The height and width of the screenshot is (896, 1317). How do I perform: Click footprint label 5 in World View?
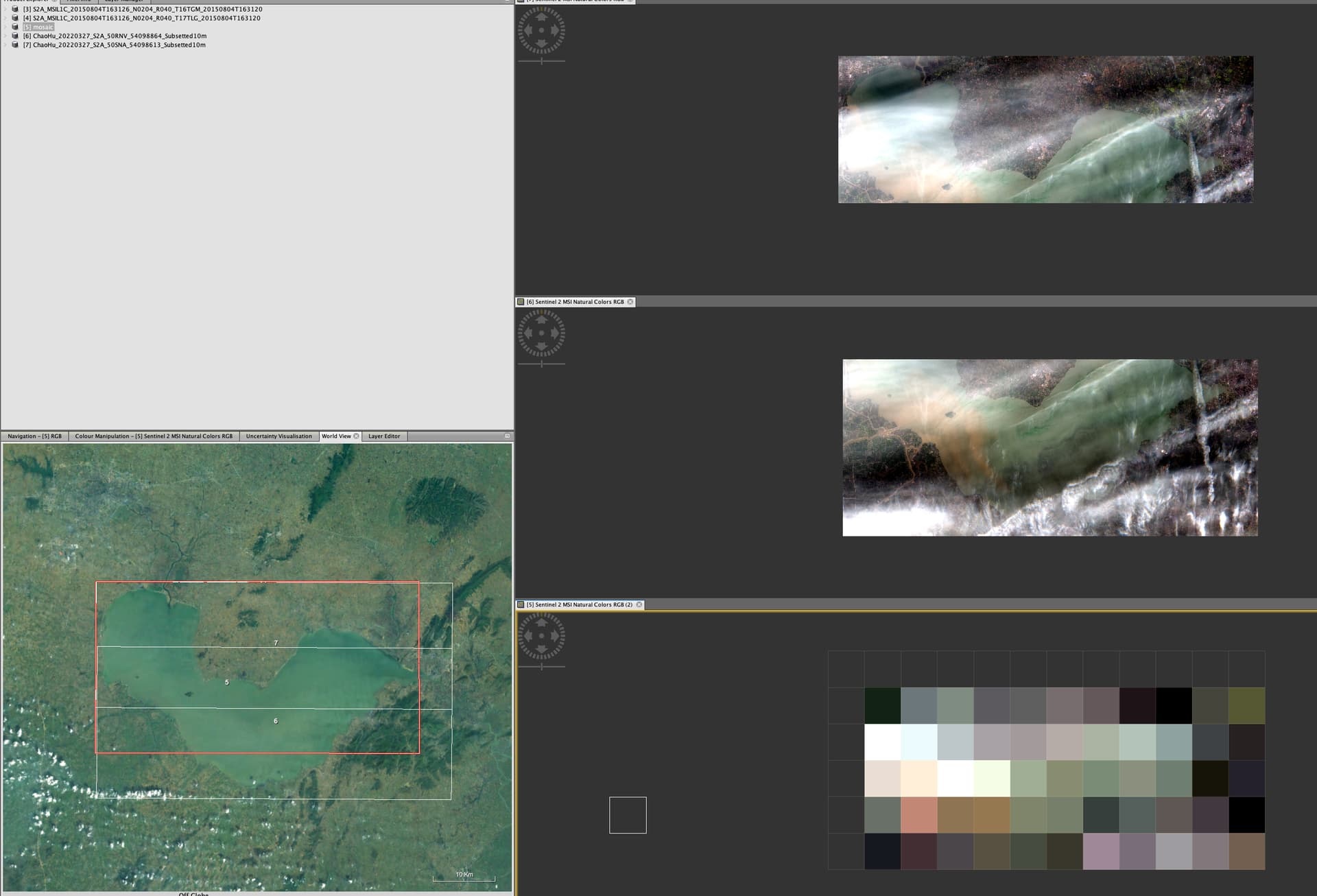pyautogui.click(x=226, y=682)
